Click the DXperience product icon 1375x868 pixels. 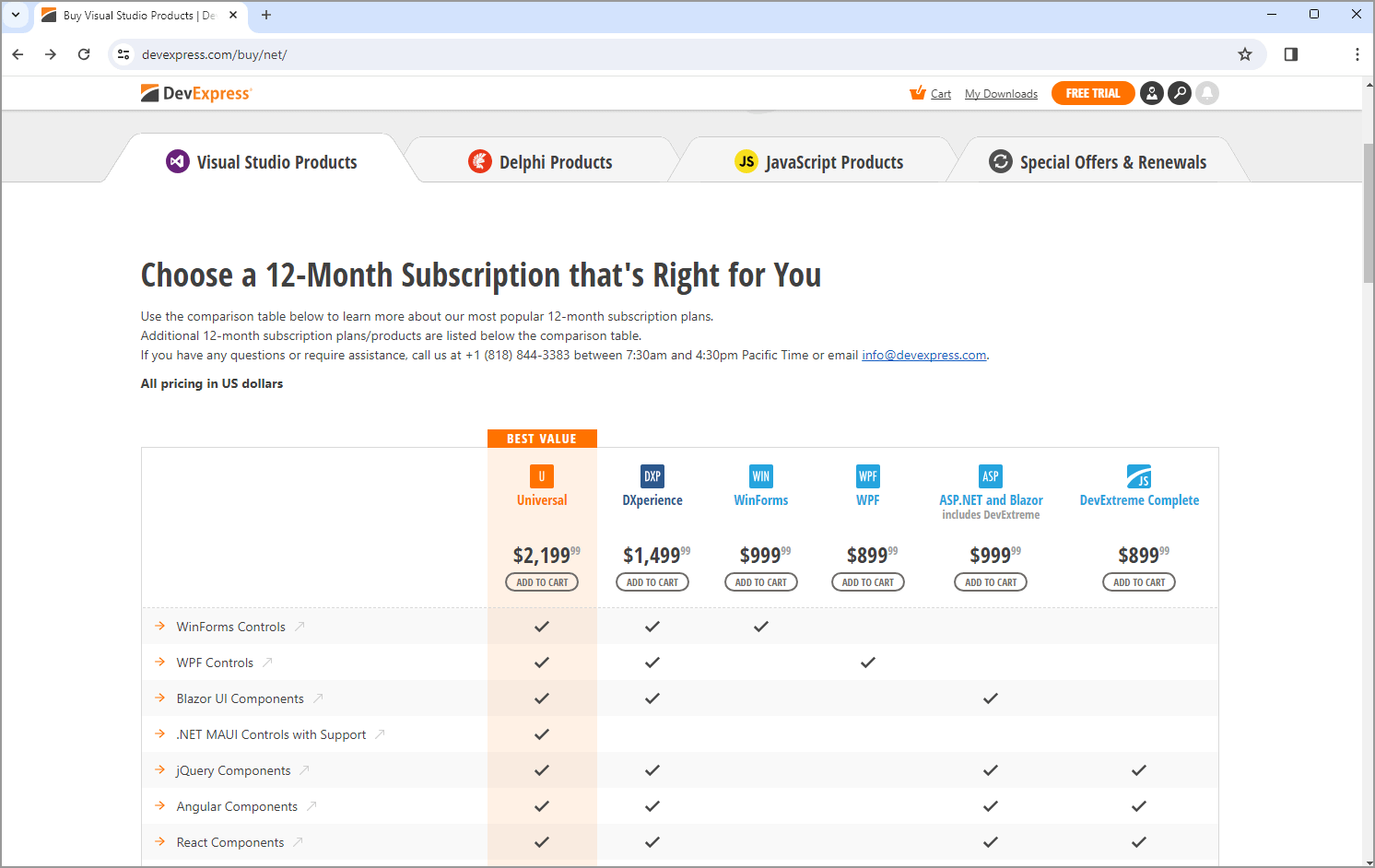pos(652,476)
